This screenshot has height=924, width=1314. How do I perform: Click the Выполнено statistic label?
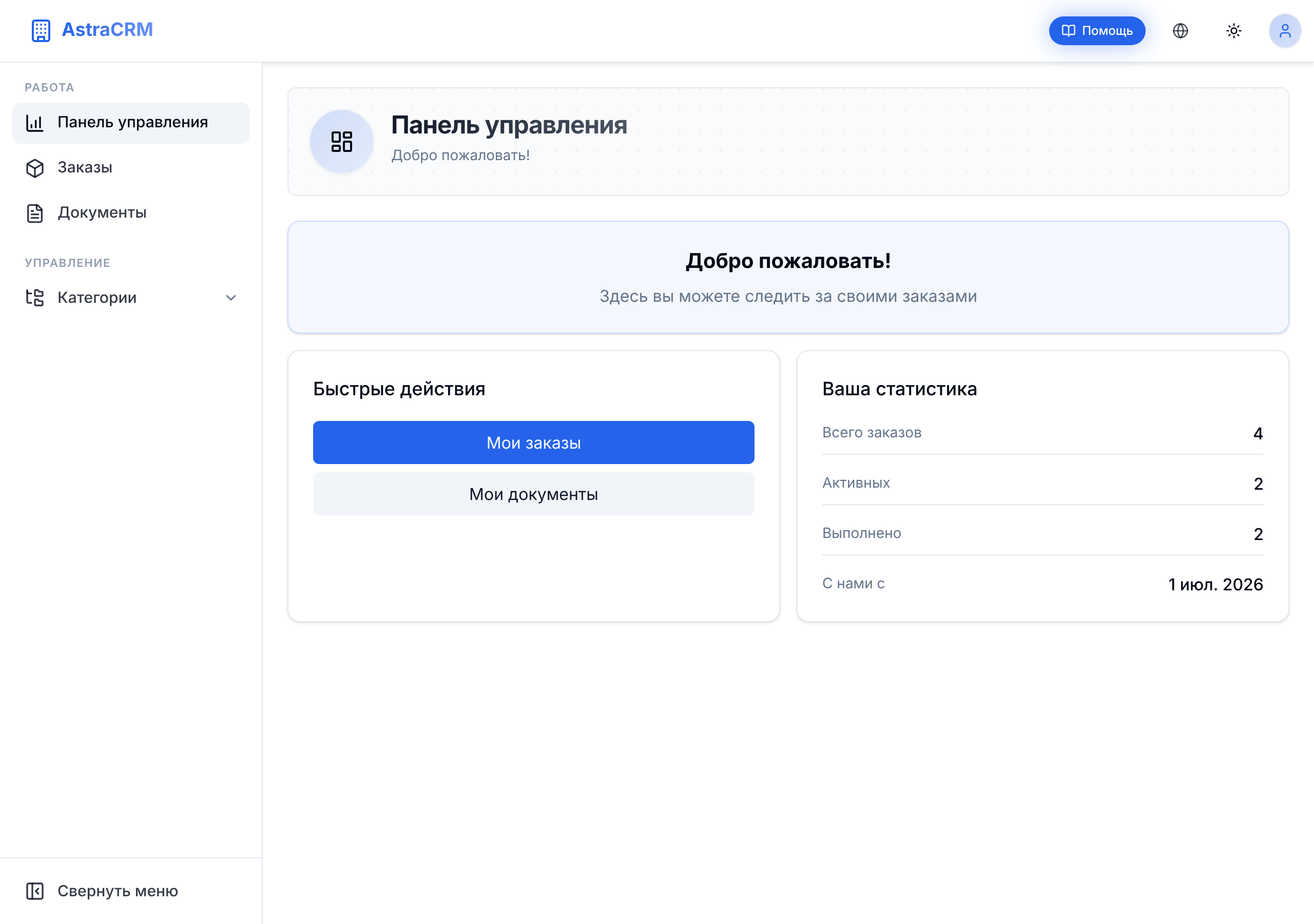[x=861, y=533]
